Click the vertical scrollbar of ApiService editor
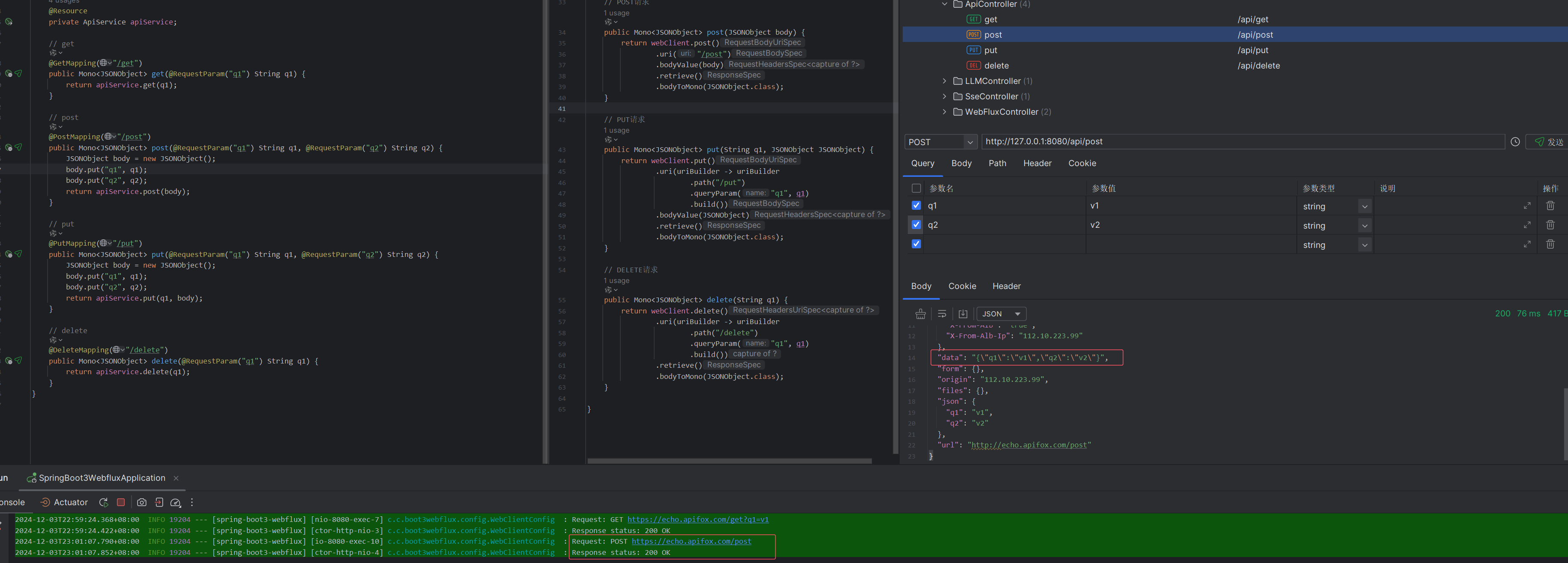This screenshot has width=1568, height=563. point(895,226)
